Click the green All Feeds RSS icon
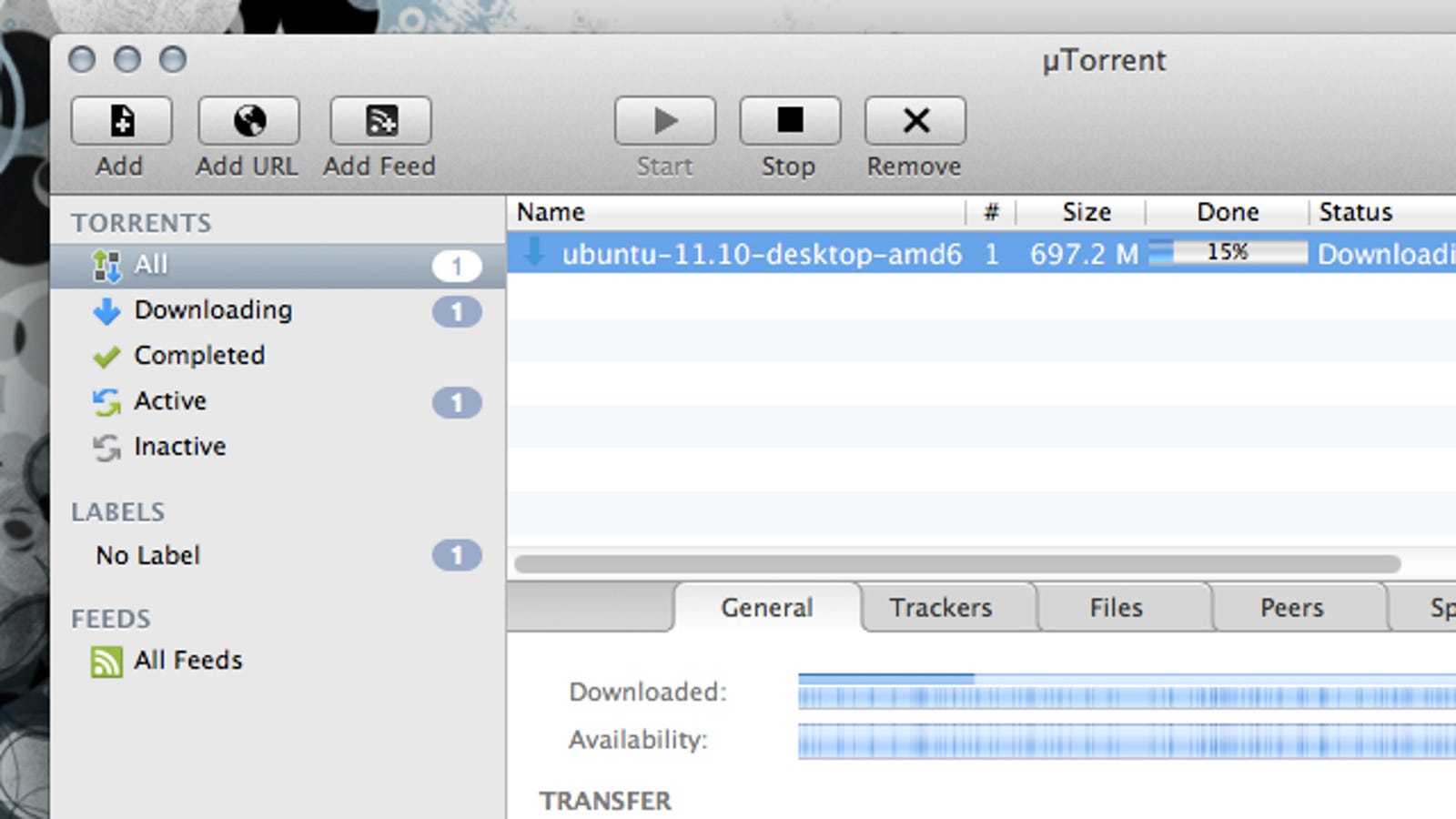Screen dimensions: 1456x819 point(106,662)
